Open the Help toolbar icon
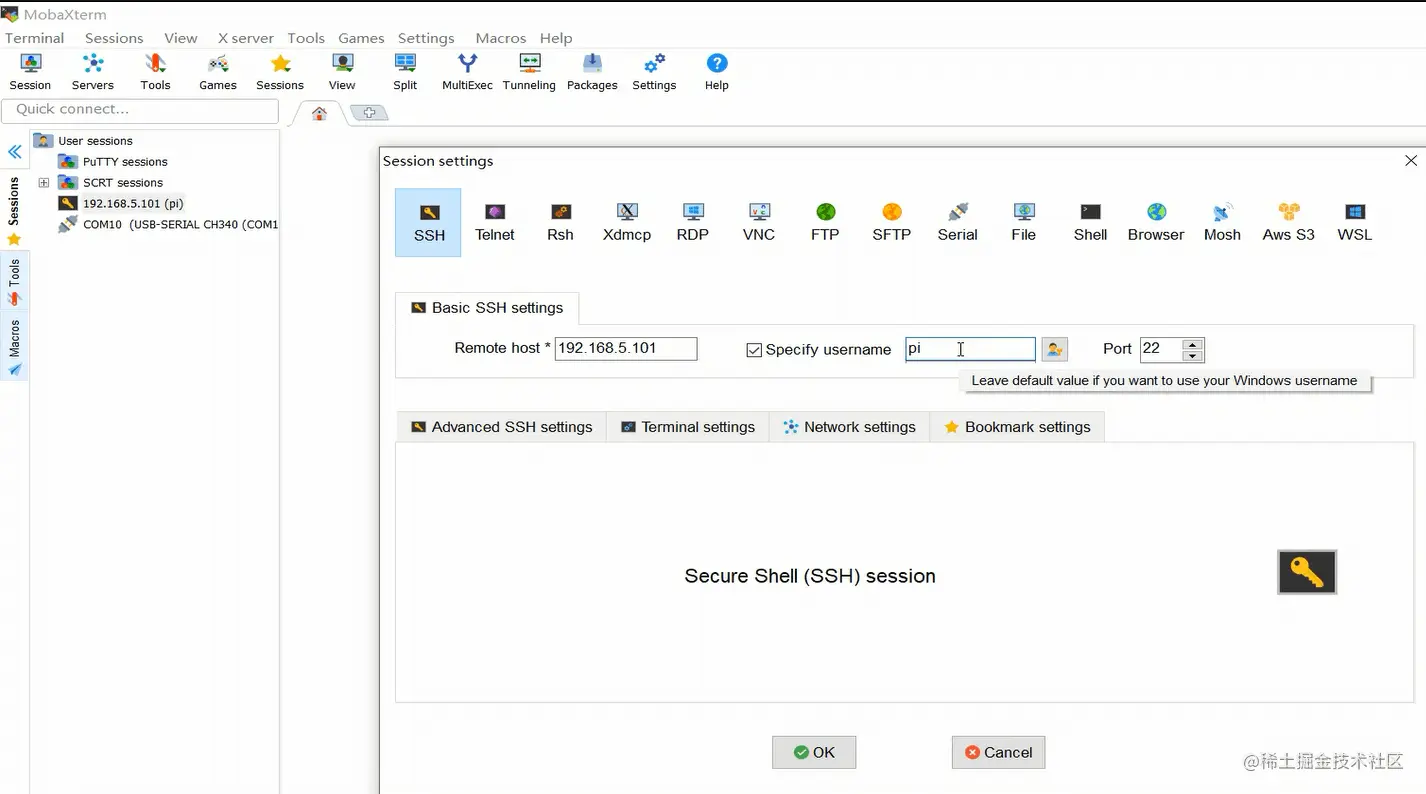 click(717, 72)
